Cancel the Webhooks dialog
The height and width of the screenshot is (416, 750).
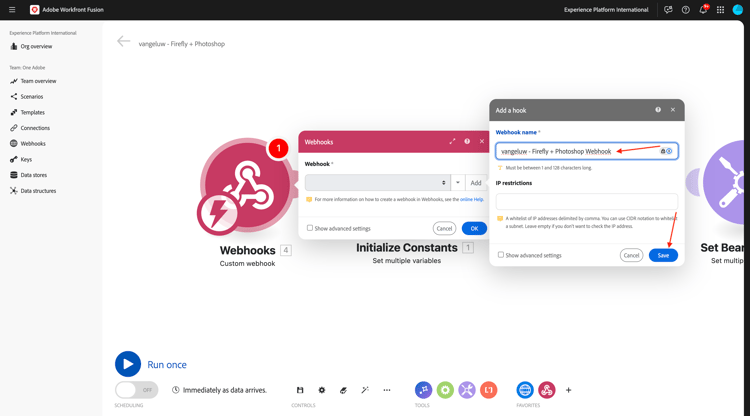coord(444,229)
